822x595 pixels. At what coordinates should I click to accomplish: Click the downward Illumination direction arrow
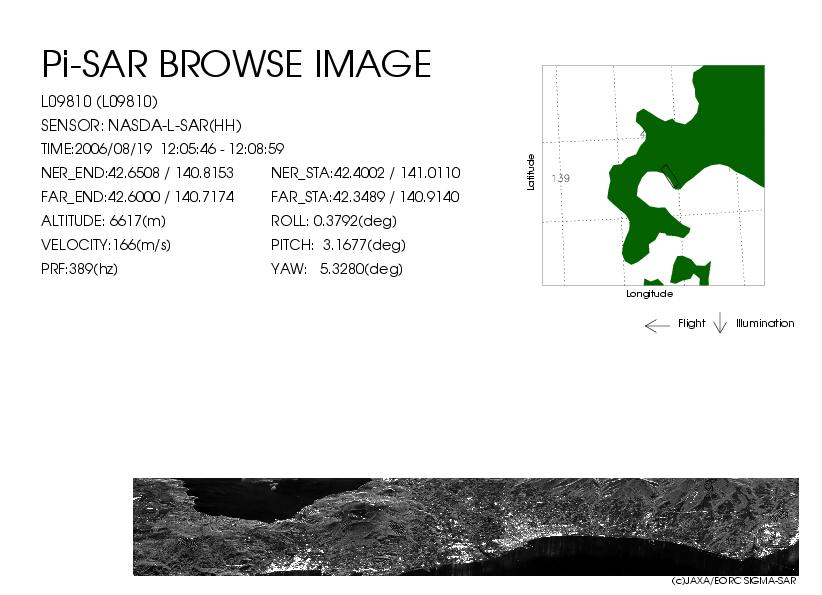point(720,323)
